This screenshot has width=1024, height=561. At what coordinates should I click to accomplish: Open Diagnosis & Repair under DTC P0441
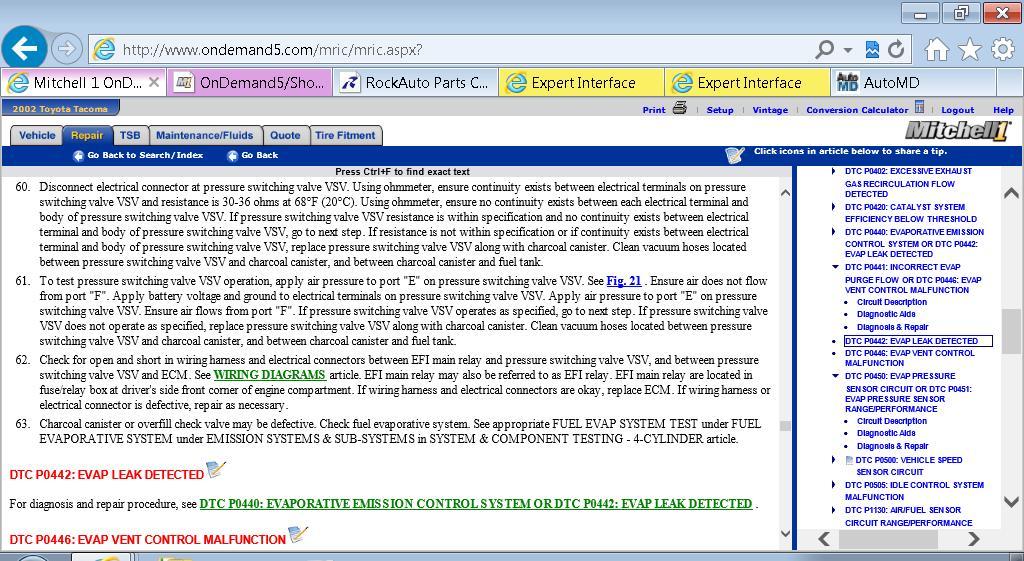click(893, 327)
